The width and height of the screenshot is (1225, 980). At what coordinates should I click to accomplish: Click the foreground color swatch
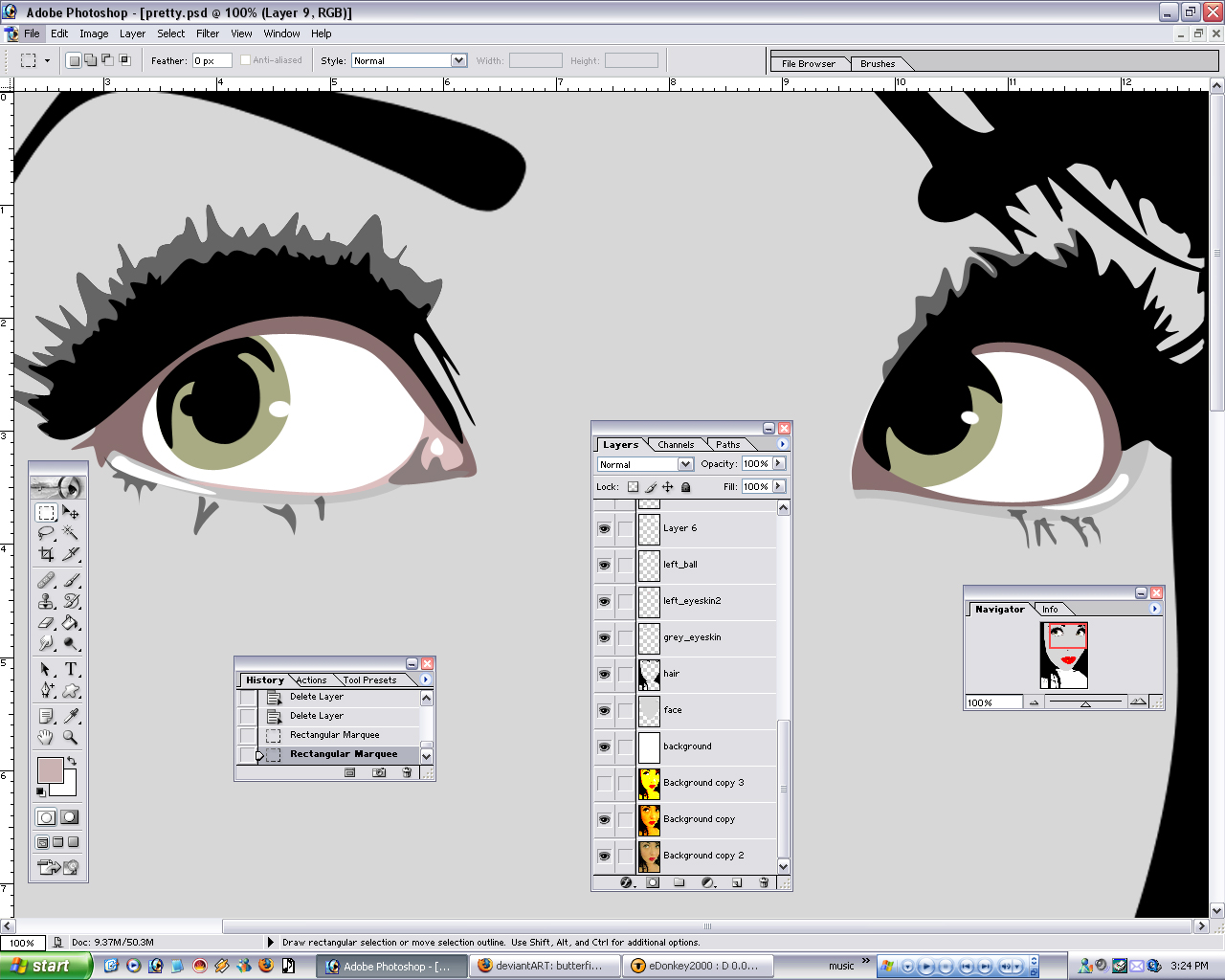pos(50,768)
